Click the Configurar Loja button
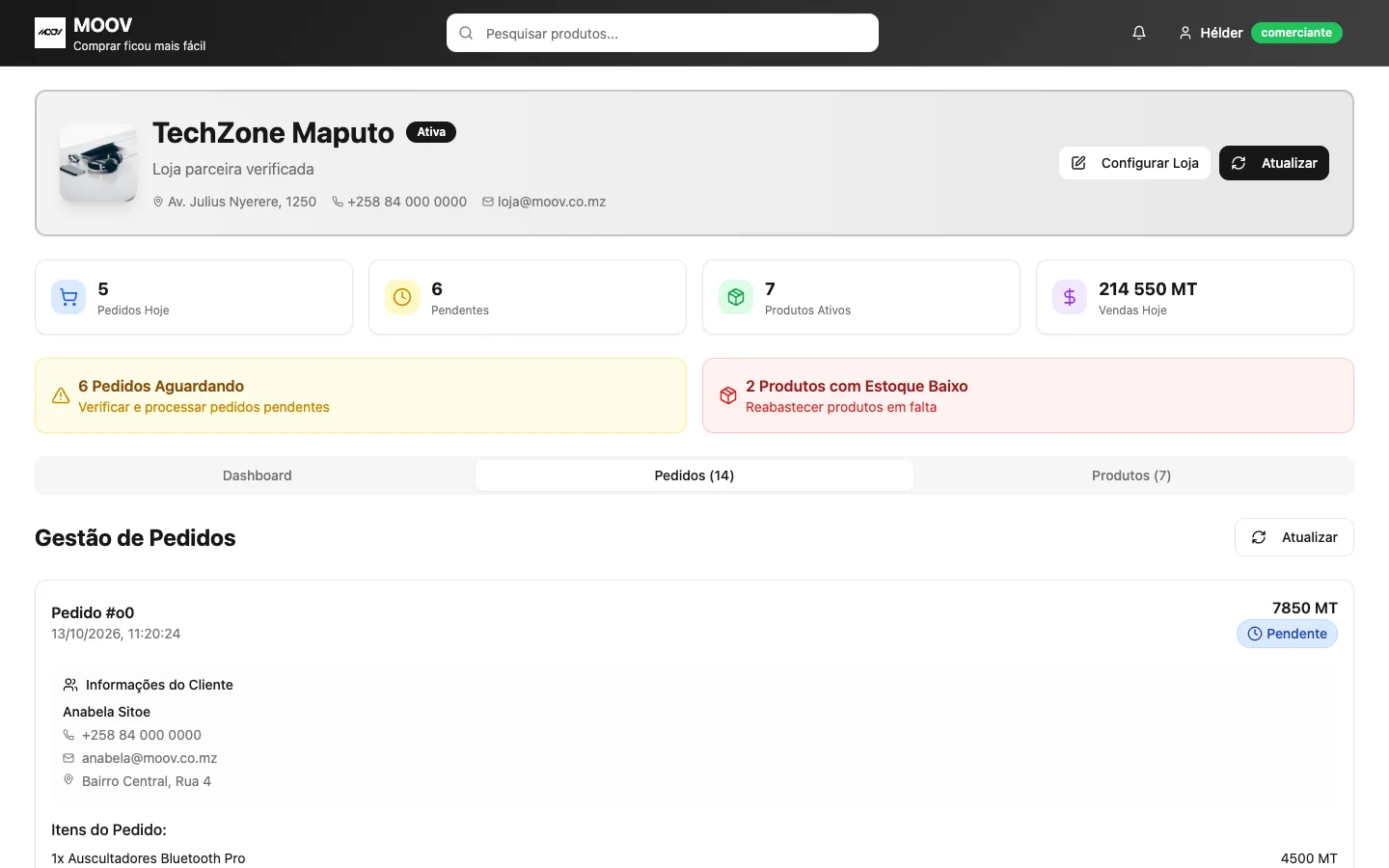Screen dimensions: 1389x868 click(x=1134, y=163)
